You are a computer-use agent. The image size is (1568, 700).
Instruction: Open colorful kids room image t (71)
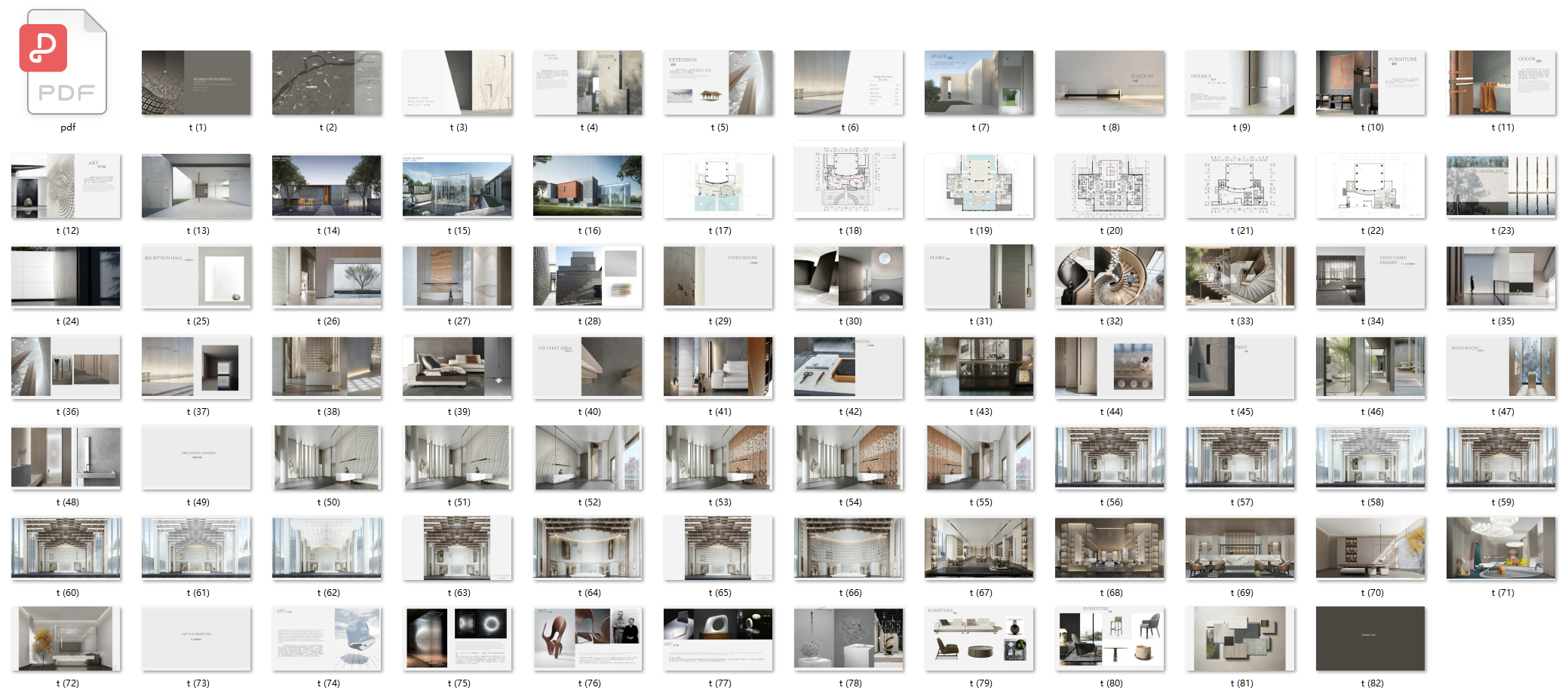click(x=1501, y=548)
